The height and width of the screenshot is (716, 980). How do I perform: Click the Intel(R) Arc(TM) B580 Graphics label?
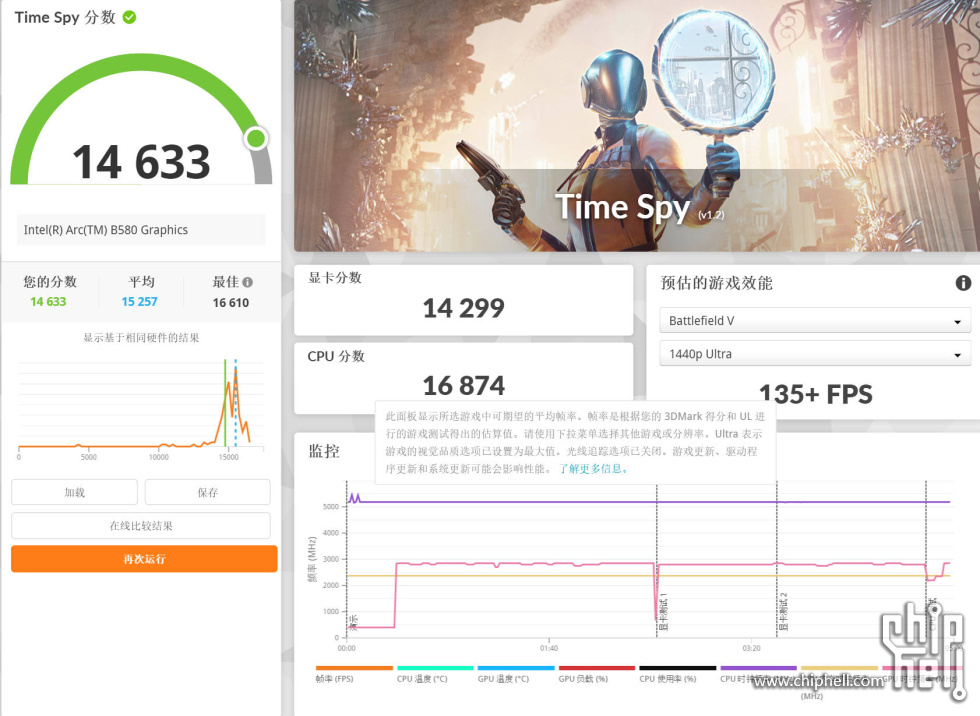pos(106,230)
